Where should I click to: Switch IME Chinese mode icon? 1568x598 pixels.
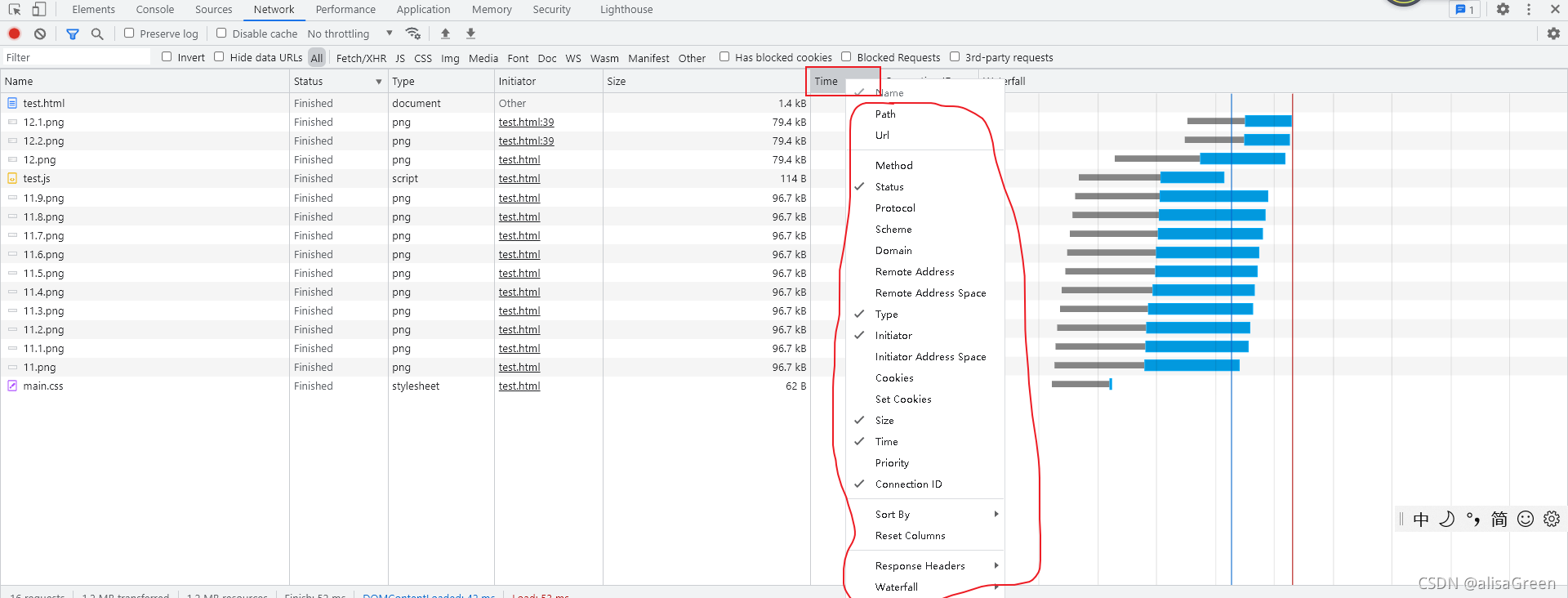pyautogui.click(x=1421, y=519)
